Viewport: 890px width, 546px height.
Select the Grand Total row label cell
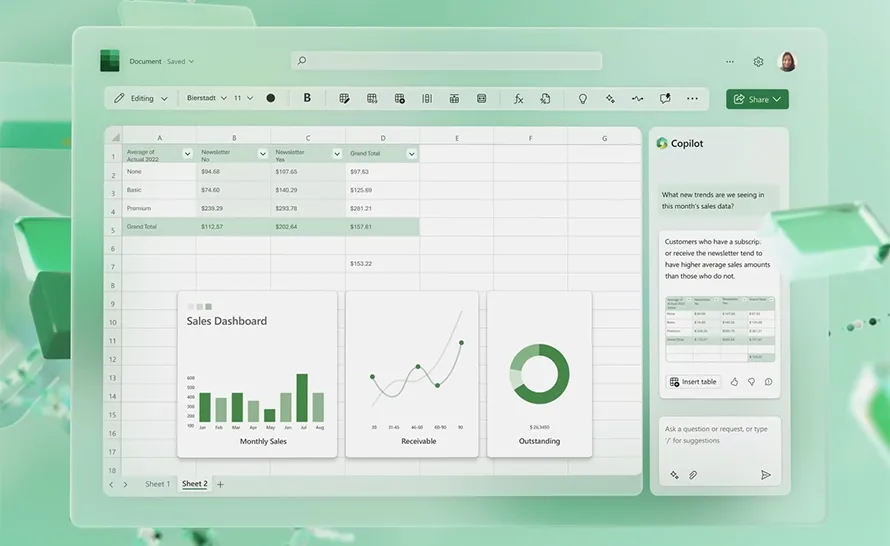coord(159,227)
